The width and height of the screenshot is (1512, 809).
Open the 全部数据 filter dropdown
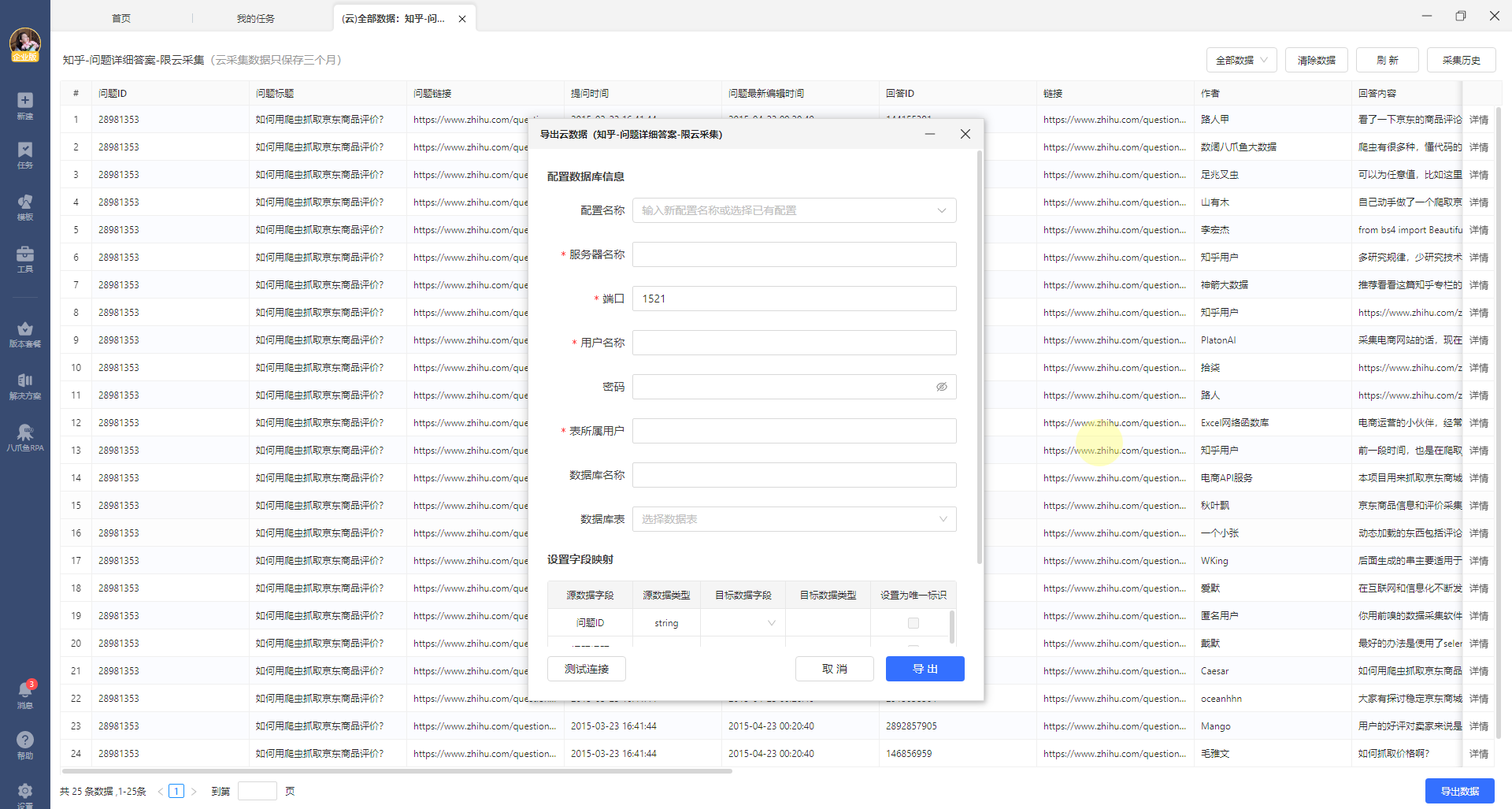click(1241, 60)
